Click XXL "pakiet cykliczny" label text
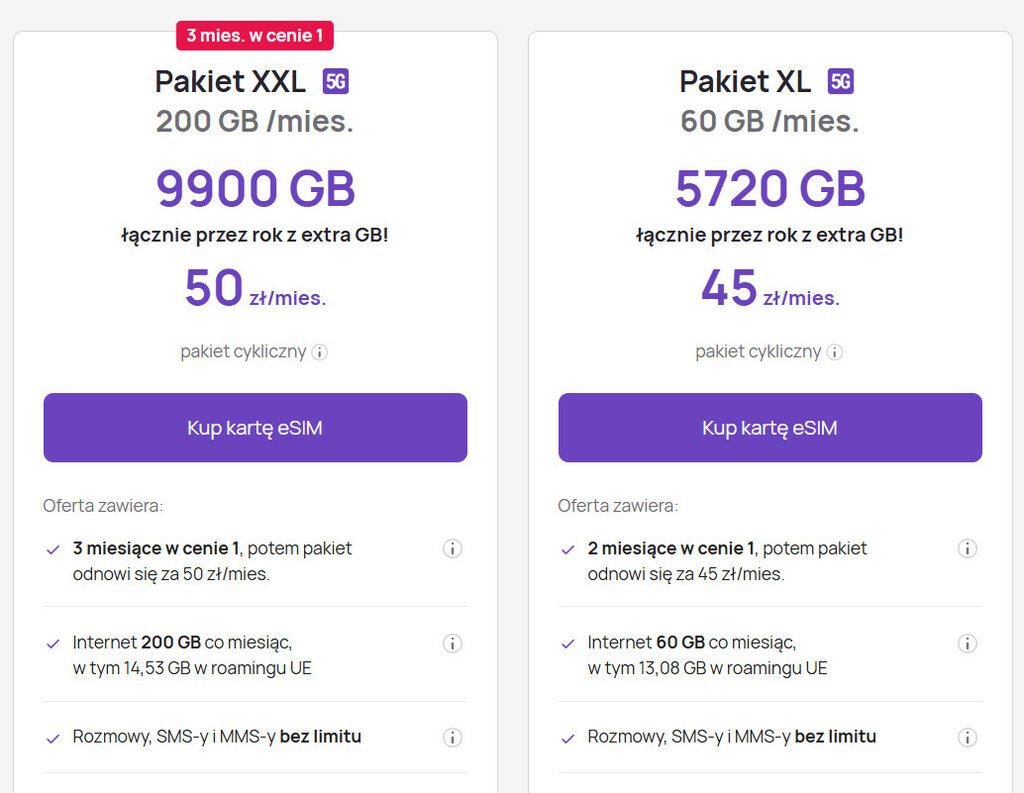Viewport: 1024px width, 793px height. click(x=243, y=352)
